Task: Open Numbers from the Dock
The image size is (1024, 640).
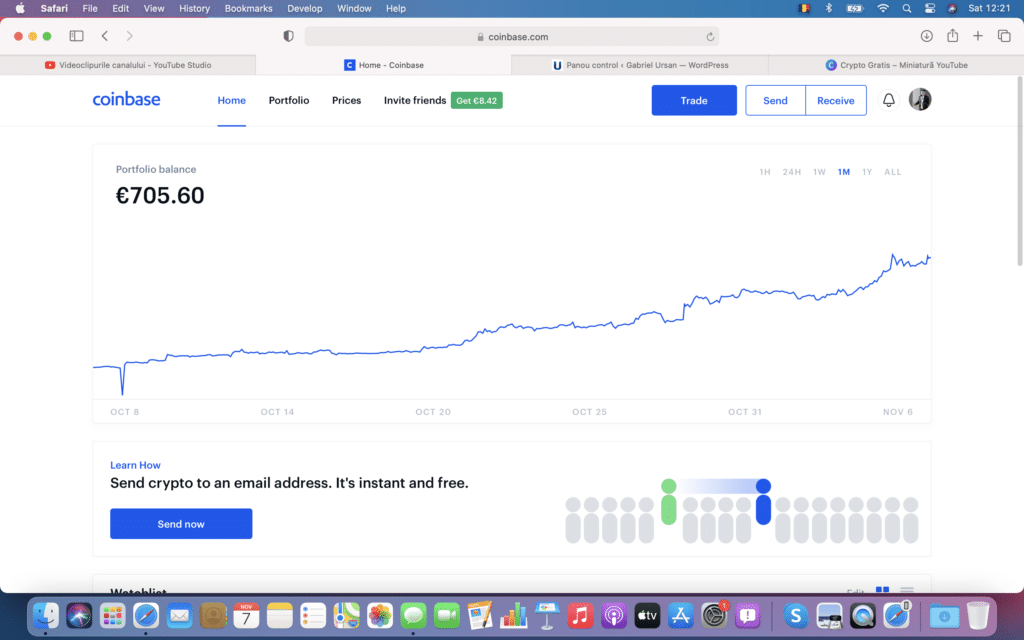Action: point(513,615)
